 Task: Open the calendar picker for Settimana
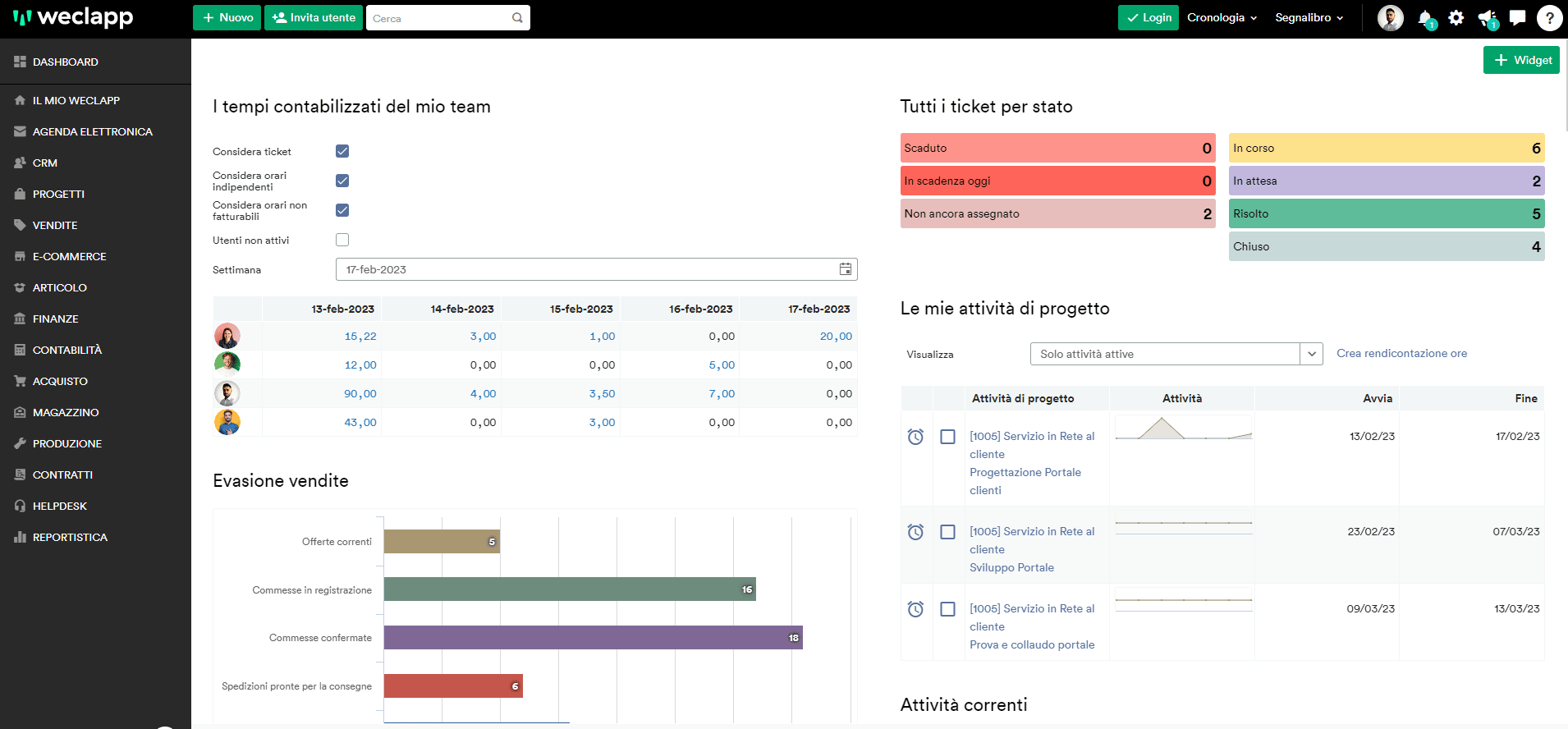pyautogui.click(x=846, y=269)
